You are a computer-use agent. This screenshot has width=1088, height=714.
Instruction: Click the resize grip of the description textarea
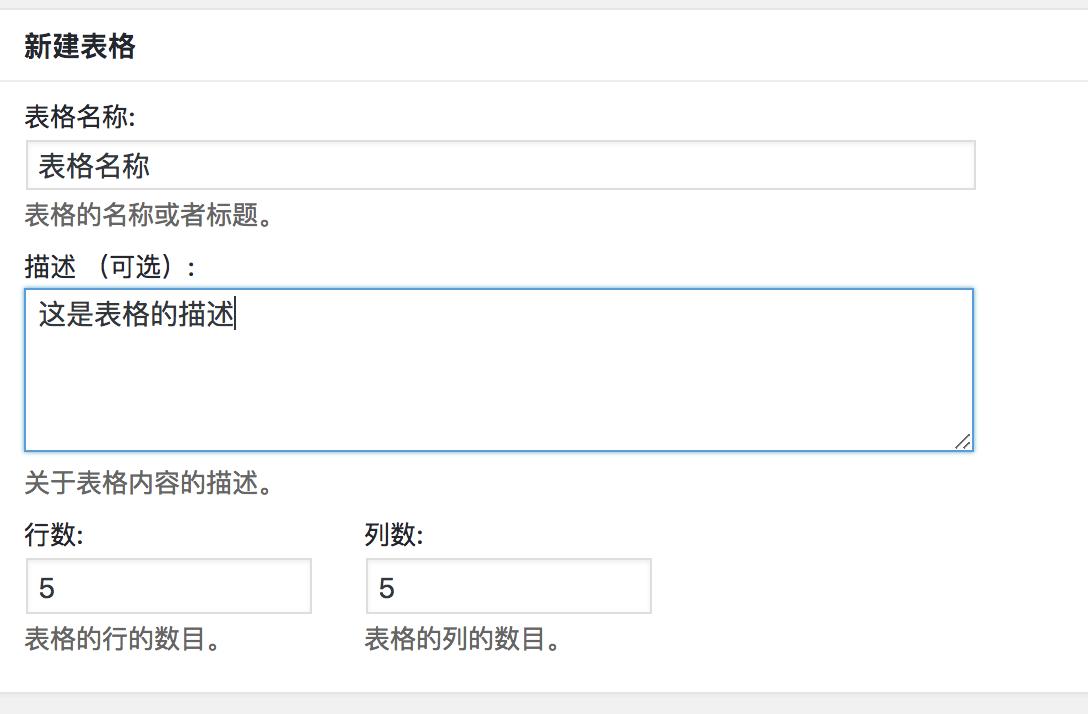pos(963,441)
